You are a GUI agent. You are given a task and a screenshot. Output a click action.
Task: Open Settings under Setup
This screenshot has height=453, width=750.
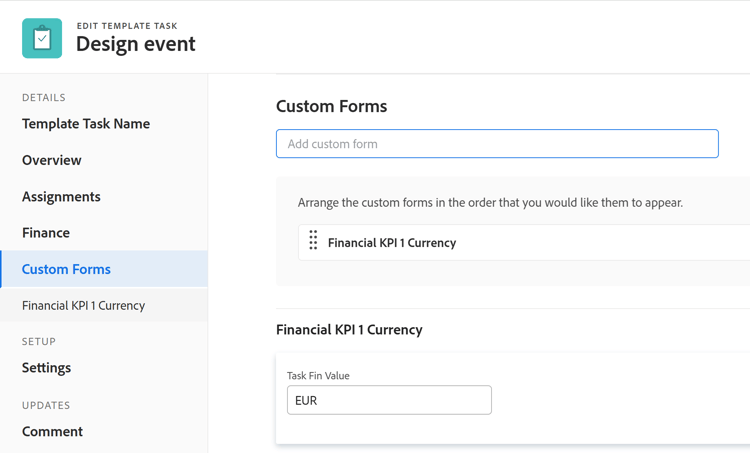46,368
